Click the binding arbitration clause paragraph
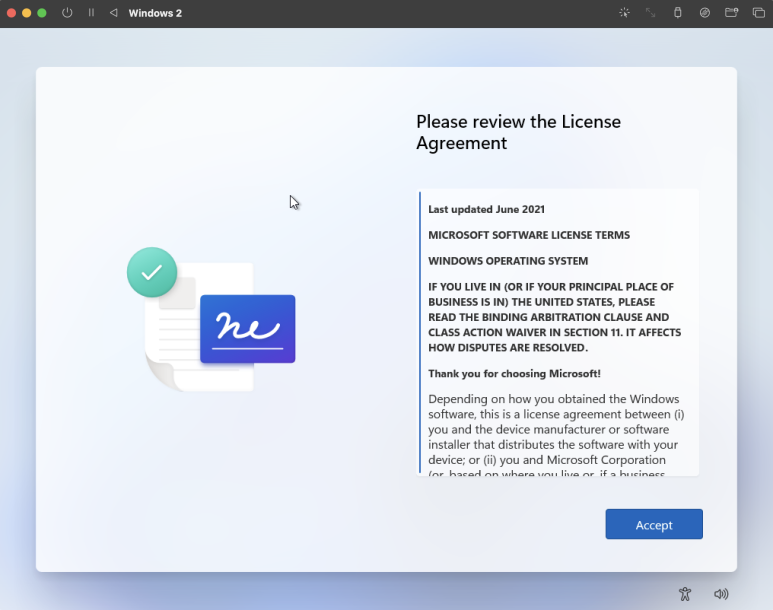773x610 pixels. (554, 317)
